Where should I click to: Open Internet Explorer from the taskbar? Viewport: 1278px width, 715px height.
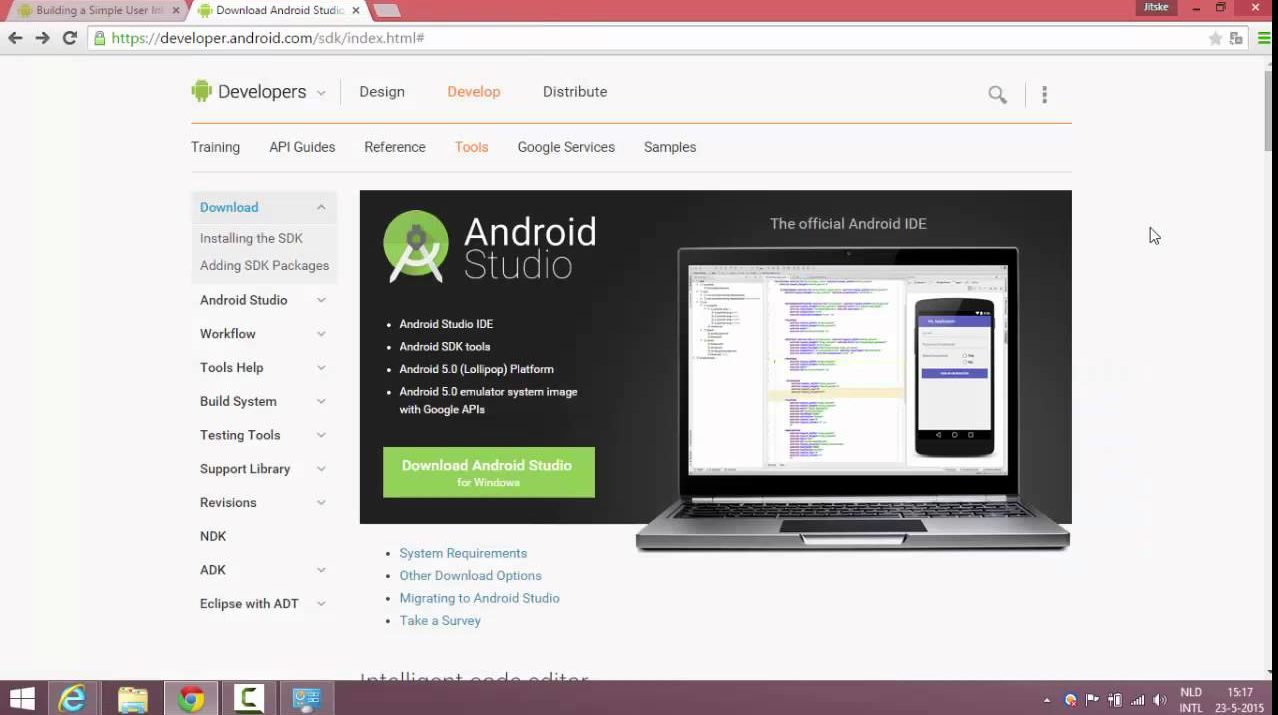click(x=72, y=698)
